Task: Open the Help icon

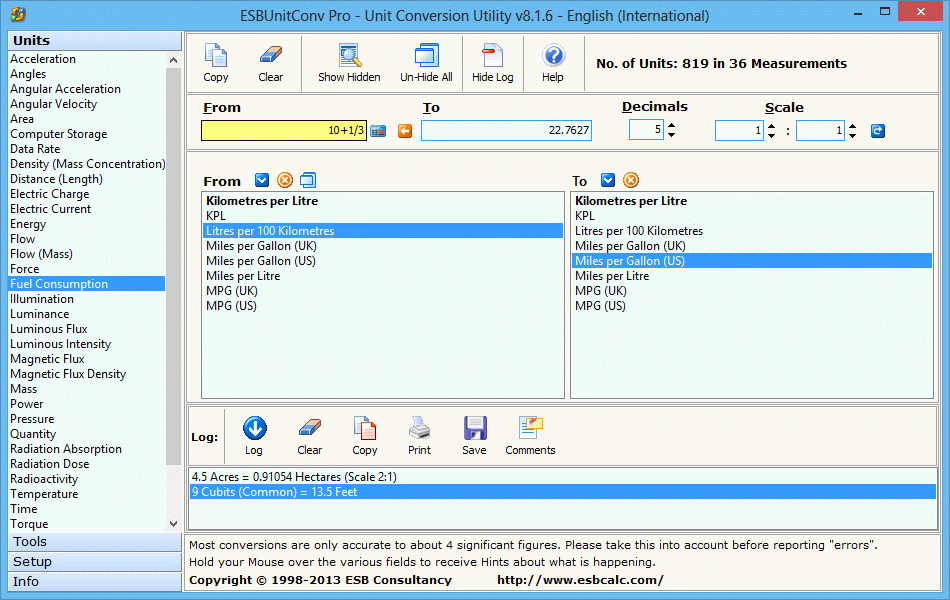Action: point(553,55)
